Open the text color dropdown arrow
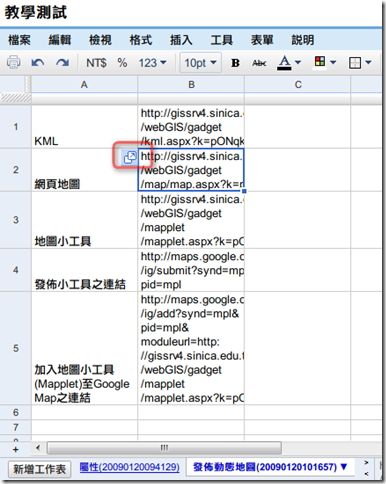 point(298,62)
